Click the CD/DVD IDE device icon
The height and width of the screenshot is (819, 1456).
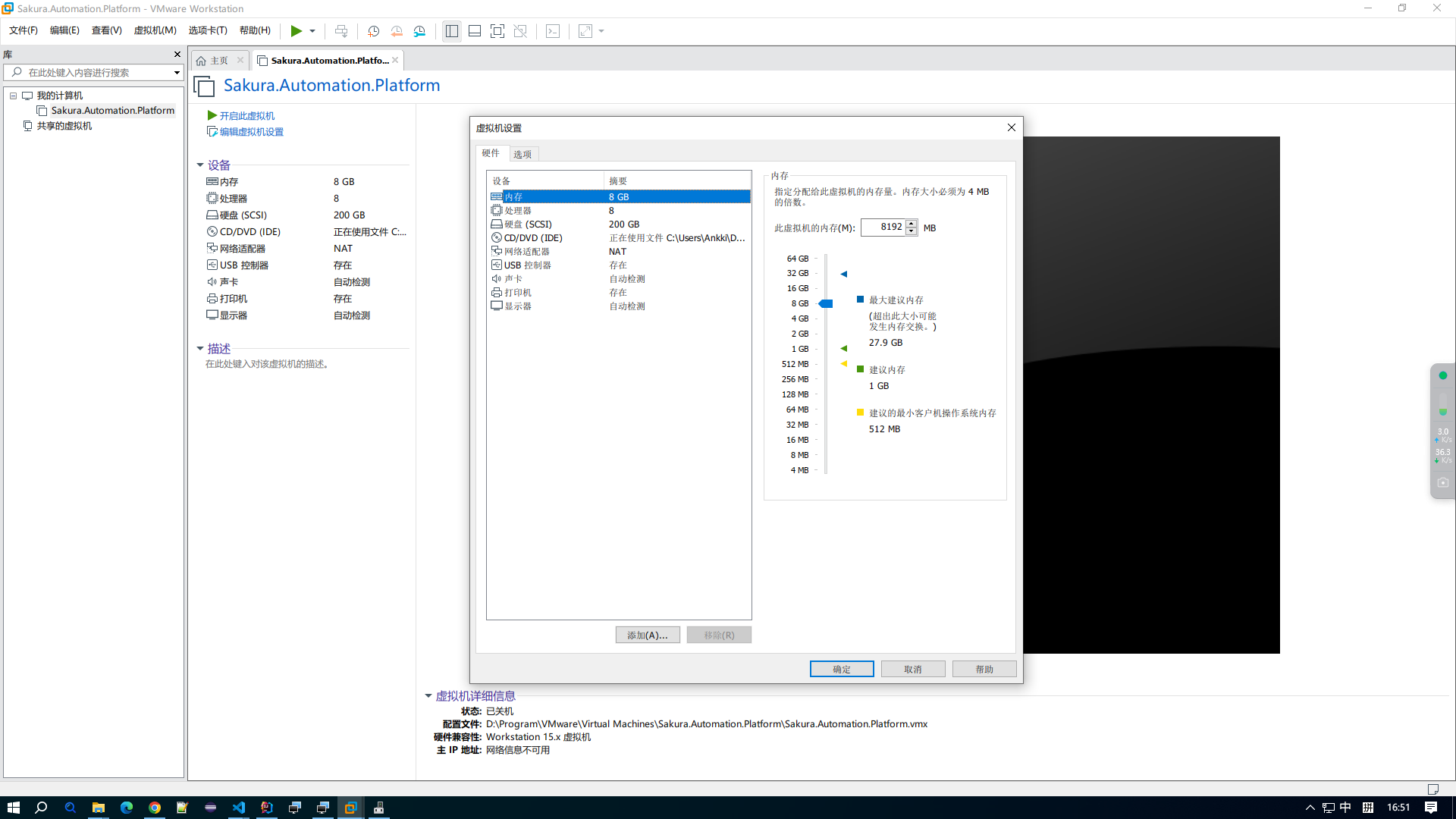(x=495, y=237)
